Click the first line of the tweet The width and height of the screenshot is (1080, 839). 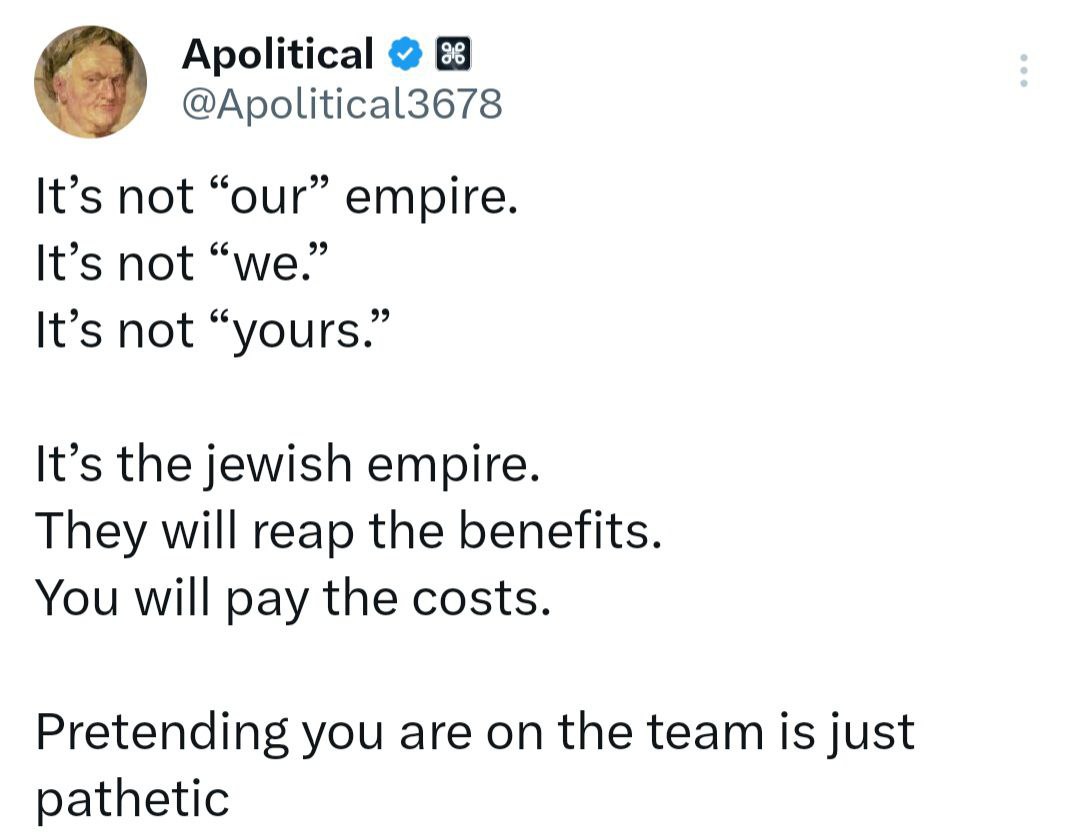[x=276, y=196]
